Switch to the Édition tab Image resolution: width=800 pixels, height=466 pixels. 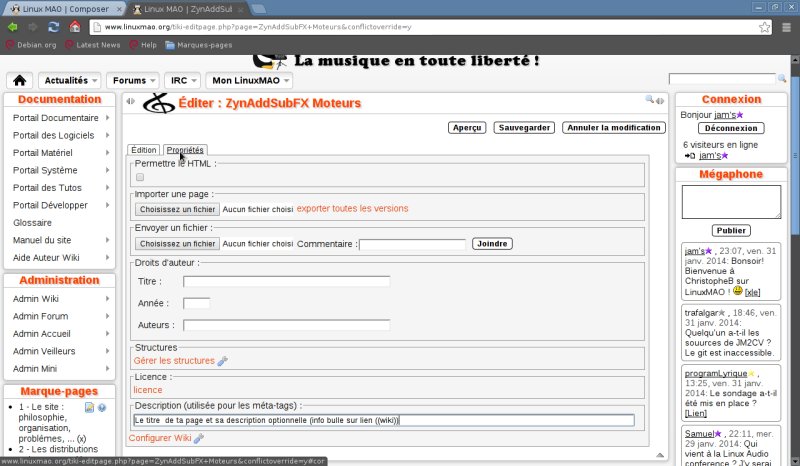pos(143,150)
